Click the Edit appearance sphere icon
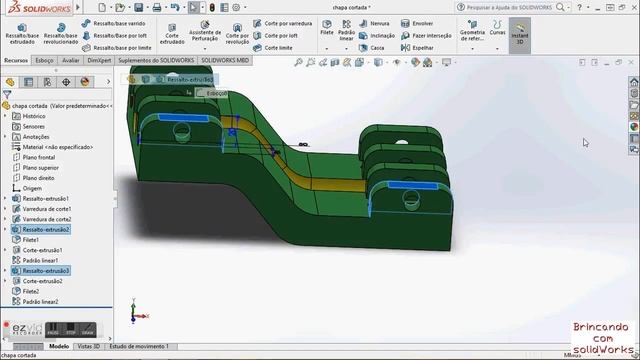640x360 pixels. coord(415,62)
